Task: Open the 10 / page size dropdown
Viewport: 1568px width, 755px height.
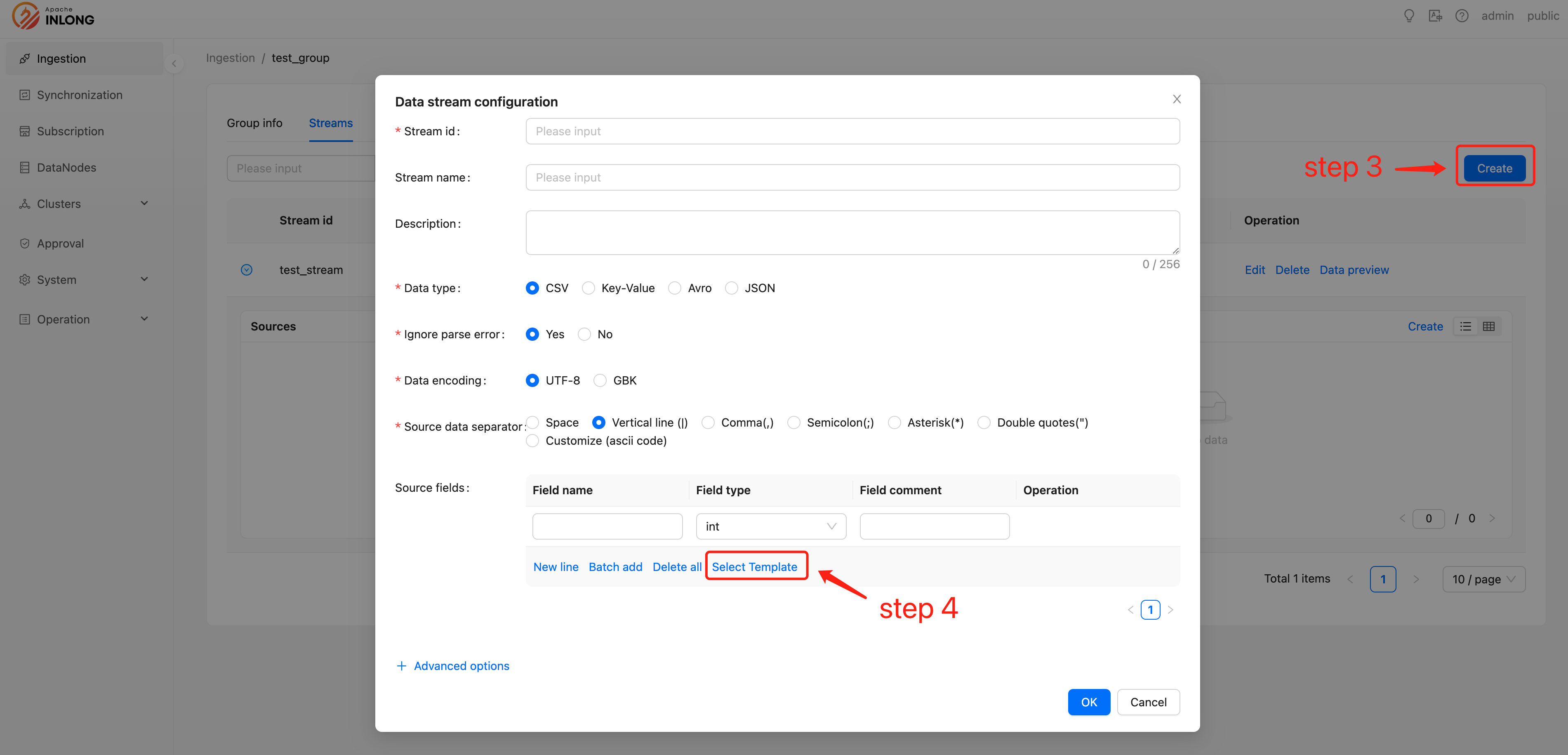Action: pyautogui.click(x=1483, y=579)
